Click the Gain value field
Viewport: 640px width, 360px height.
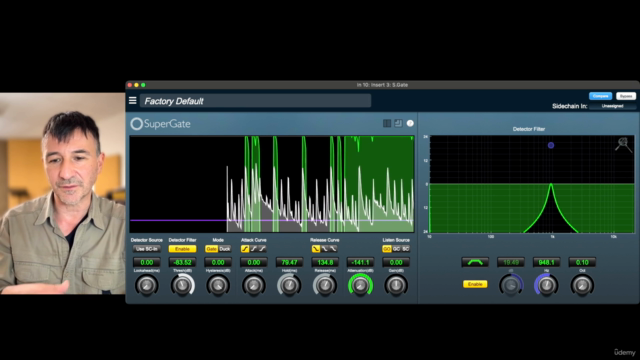[396, 262]
